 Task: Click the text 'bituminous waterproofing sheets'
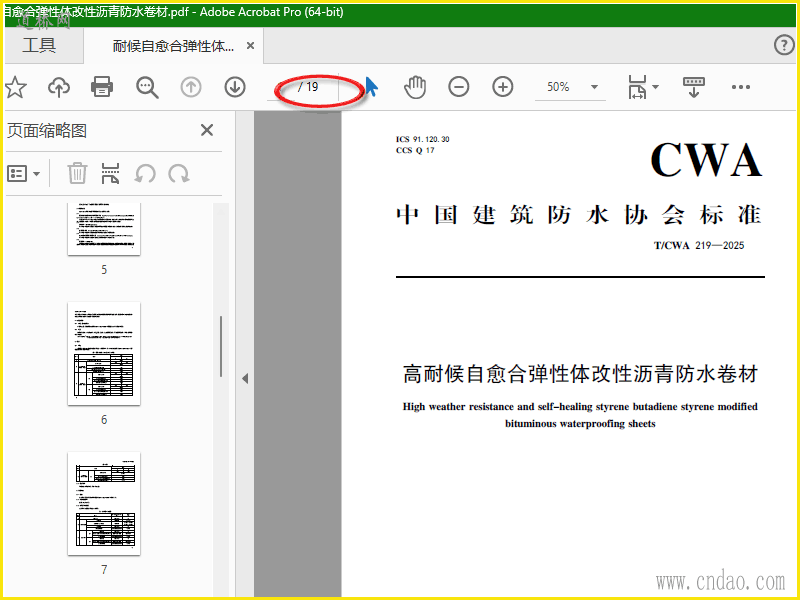click(x=580, y=423)
